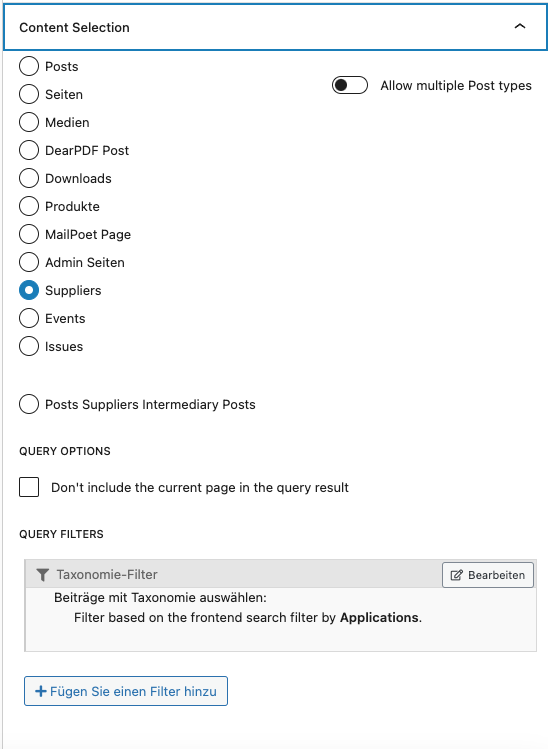The image size is (548, 749).
Task: Select the Issues radio option
Action: (x=29, y=346)
